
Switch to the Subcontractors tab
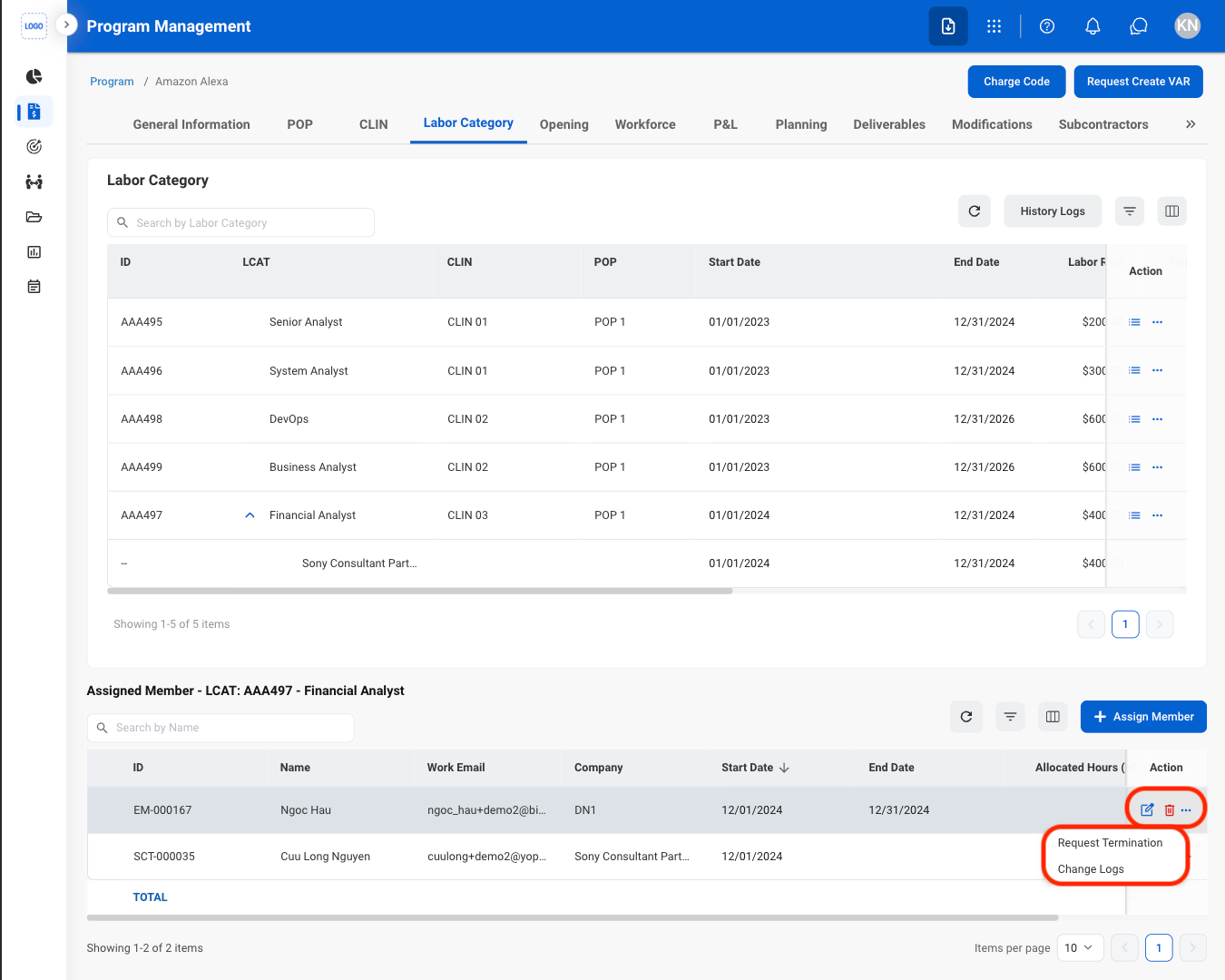pyautogui.click(x=1103, y=124)
